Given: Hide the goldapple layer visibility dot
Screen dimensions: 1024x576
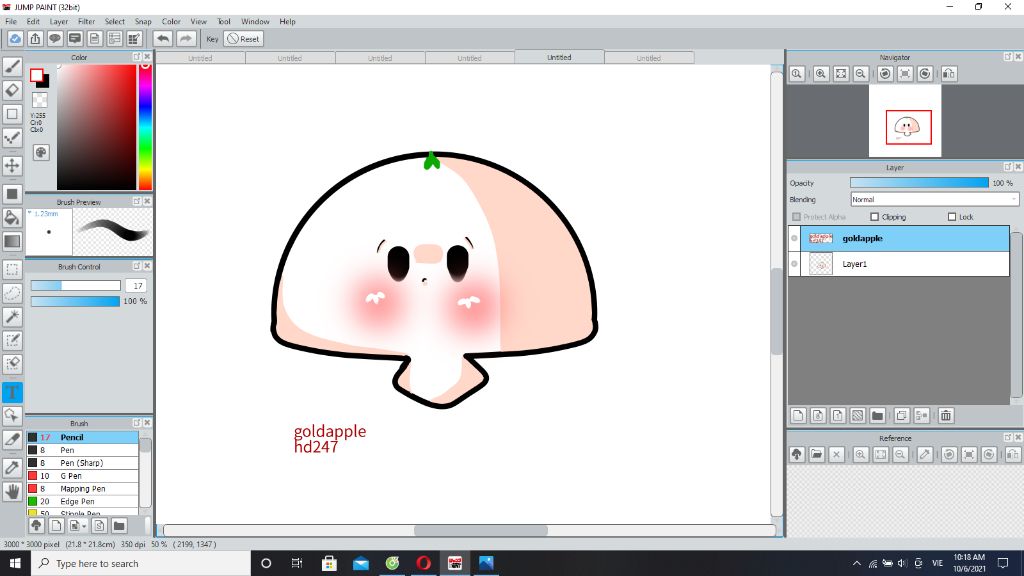Looking at the screenshot, I should click(x=794, y=238).
